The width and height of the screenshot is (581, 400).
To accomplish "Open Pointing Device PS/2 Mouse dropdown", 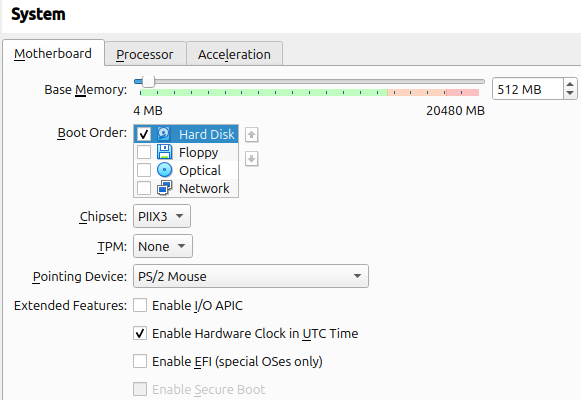I will [x=251, y=276].
